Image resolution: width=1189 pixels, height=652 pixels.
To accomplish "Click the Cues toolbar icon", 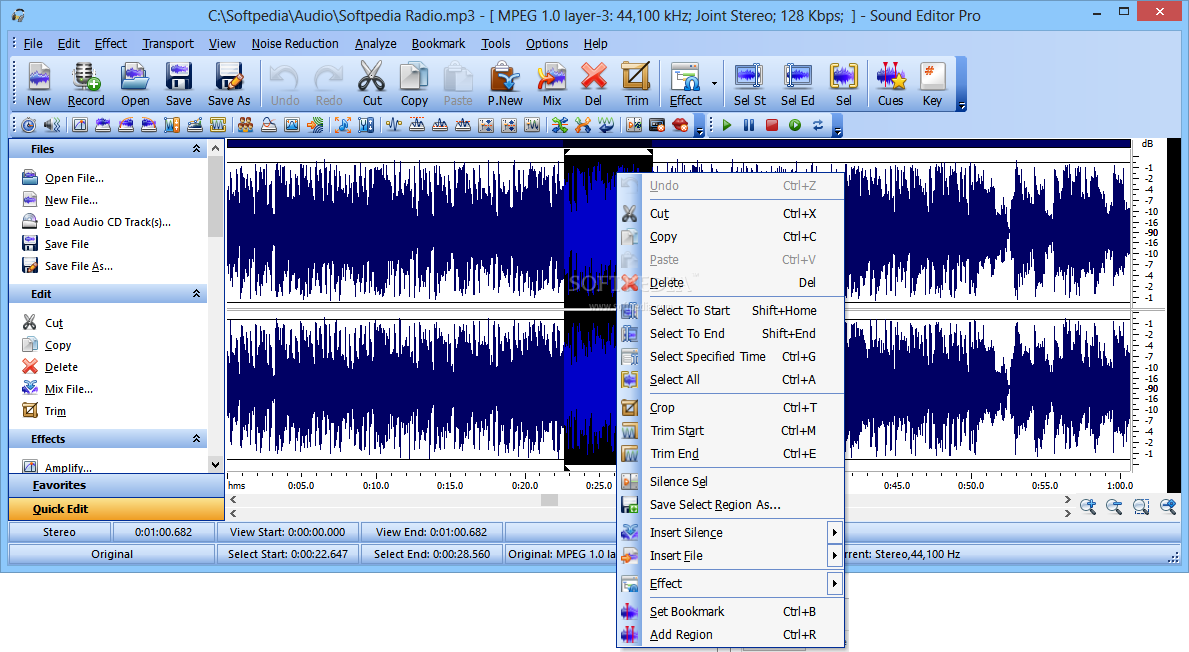I will tap(890, 84).
